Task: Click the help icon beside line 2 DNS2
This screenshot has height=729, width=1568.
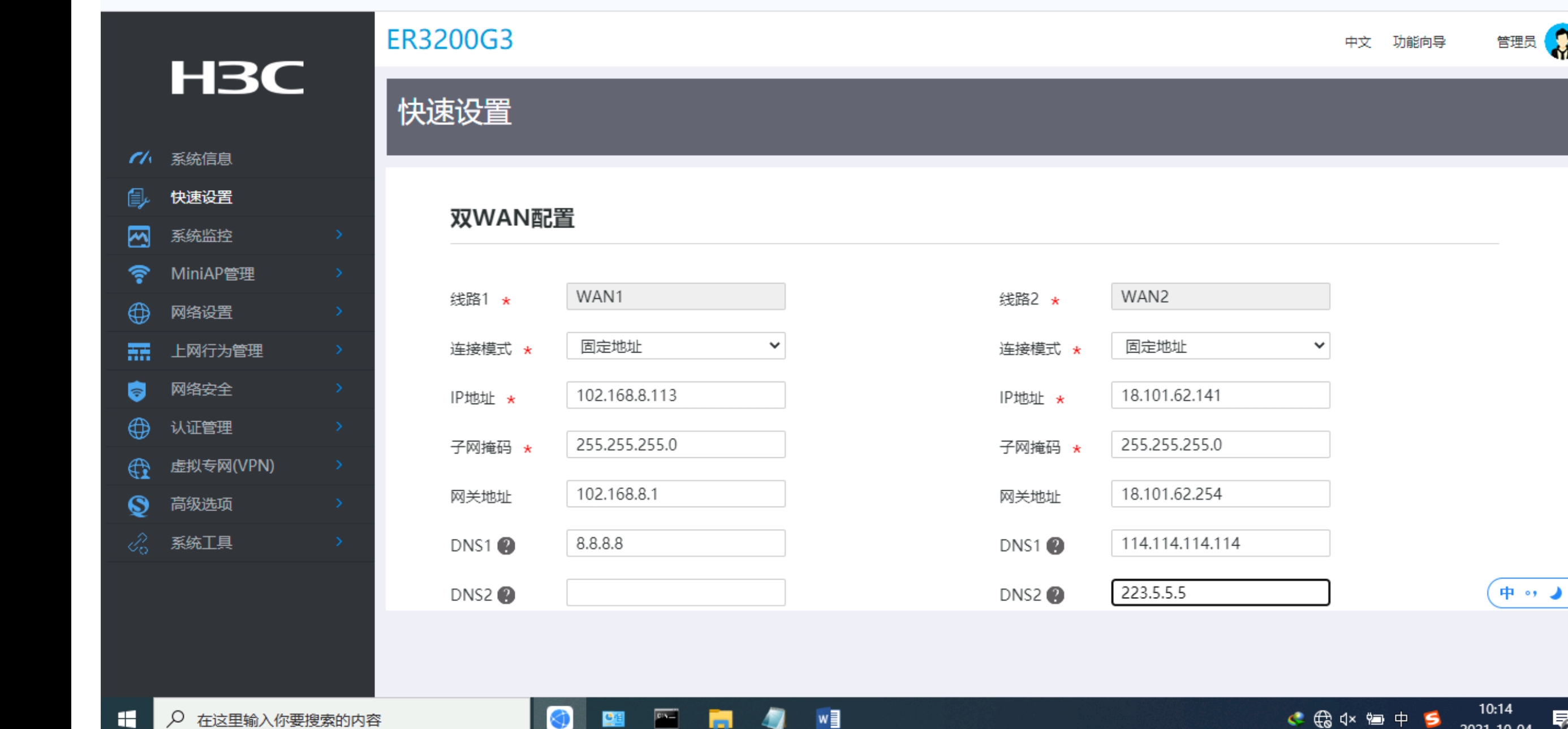Action: click(1055, 594)
